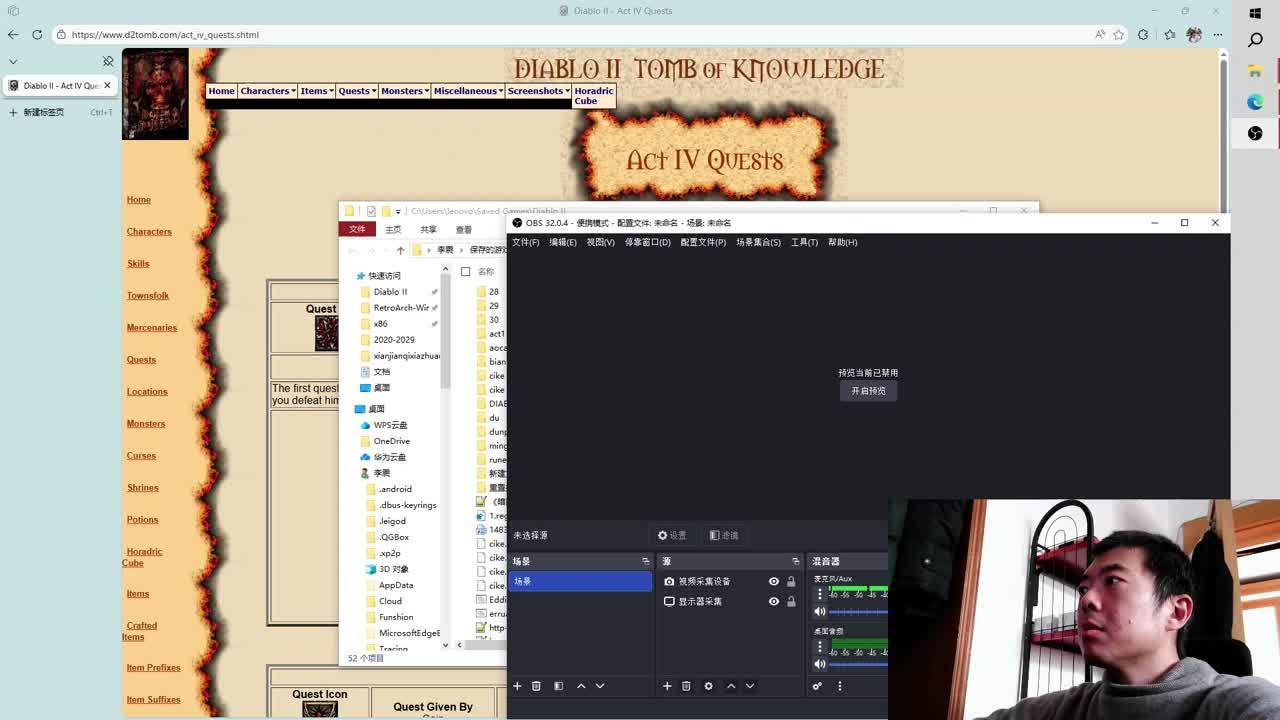The height and width of the screenshot is (720, 1280).
Task: Open the Screenshots dropdown menu
Action: (x=538, y=91)
